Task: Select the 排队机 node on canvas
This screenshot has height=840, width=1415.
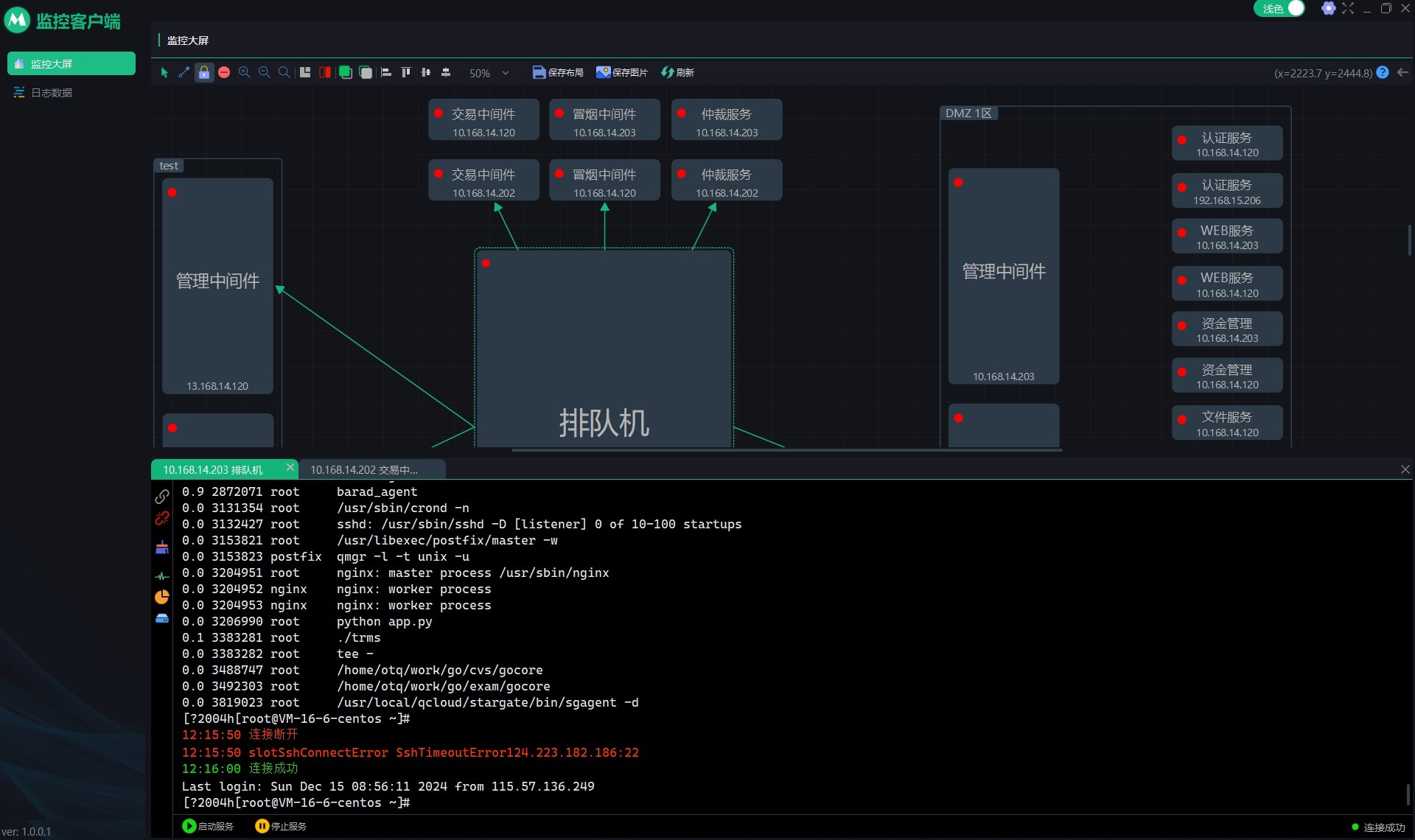Action: coord(604,348)
